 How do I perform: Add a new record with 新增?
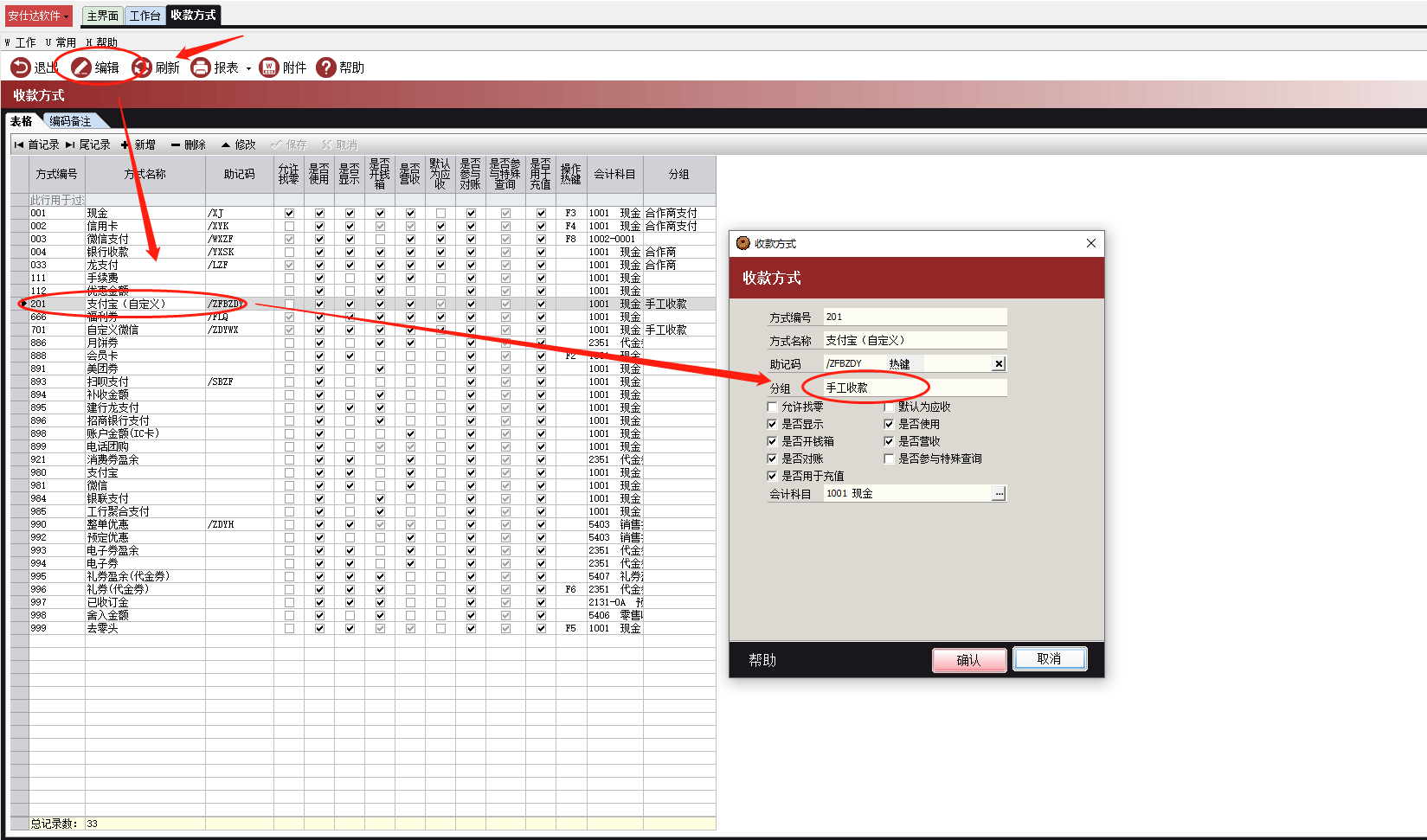pyautogui.click(x=138, y=144)
